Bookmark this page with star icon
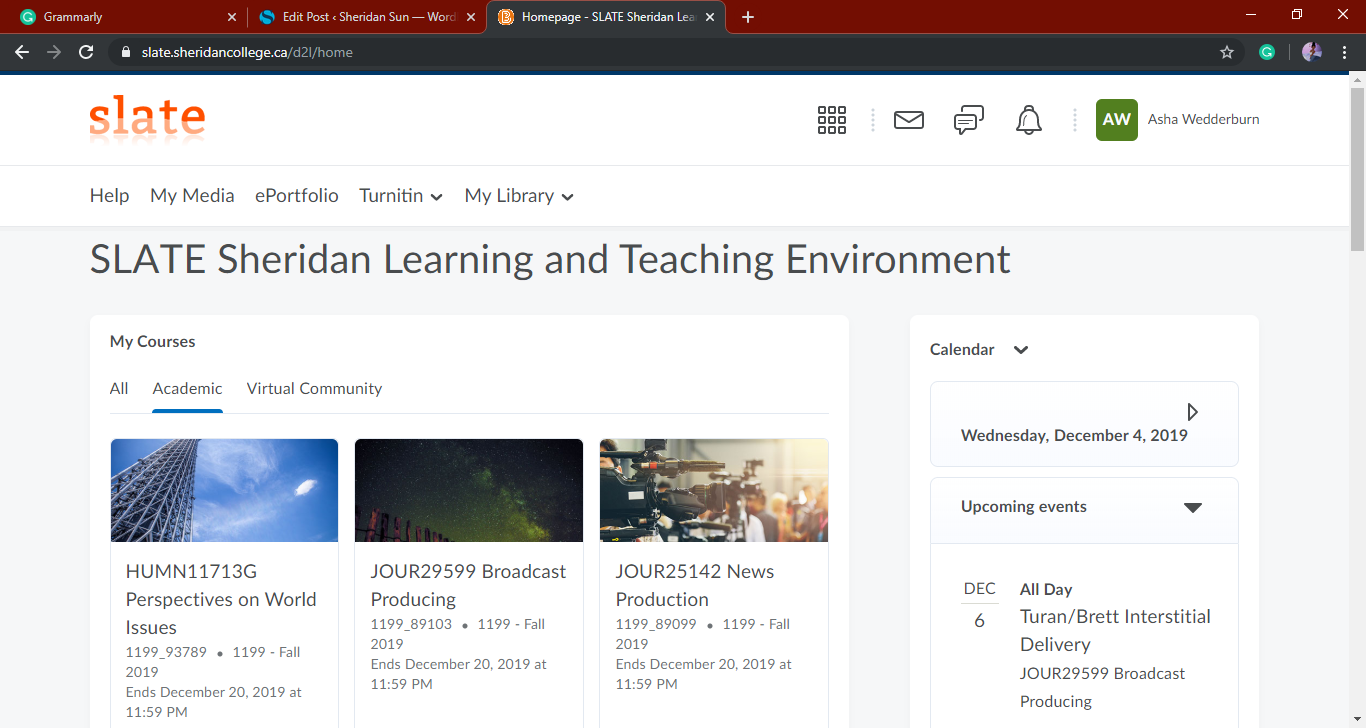Image resolution: width=1366 pixels, height=728 pixels. pos(1227,52)
